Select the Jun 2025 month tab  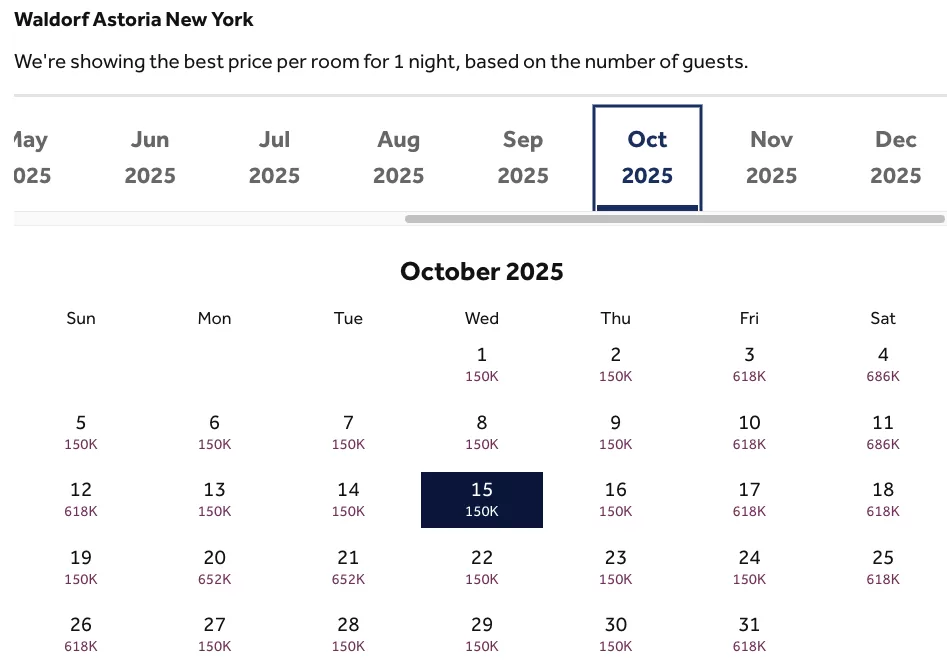[x=150, y=158]
